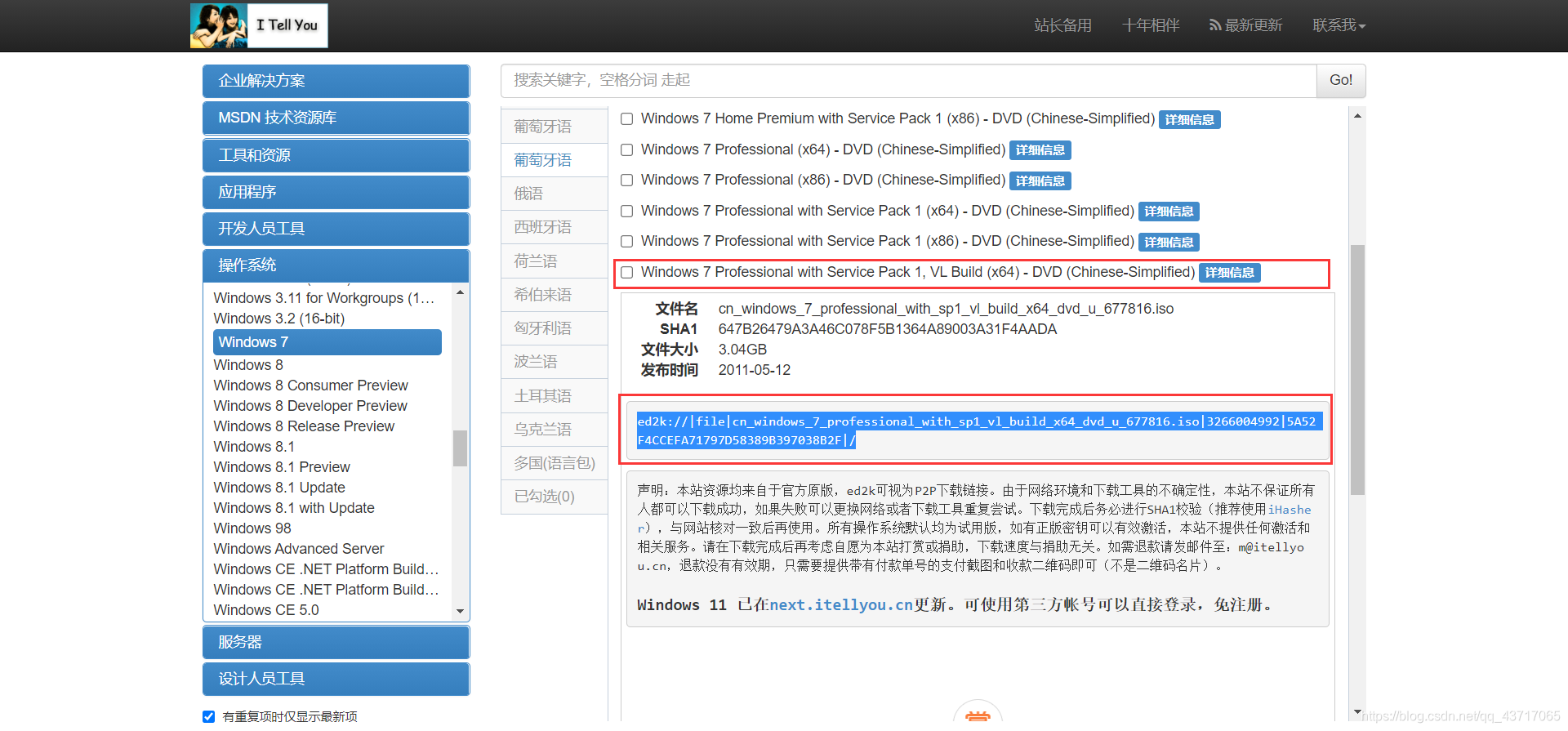Open the iHasher tool link

tap(1290, 510)
